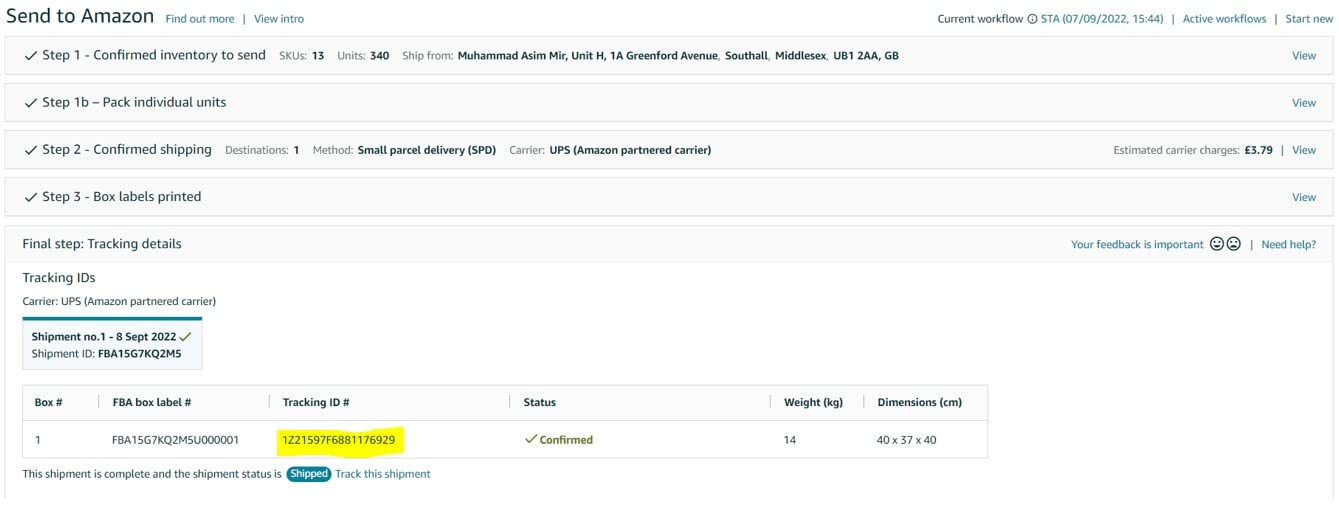The width and height of the screenshot is (1339, 505).
Task: Click the Start new workflow link
Action: [x=1309, y=19]
